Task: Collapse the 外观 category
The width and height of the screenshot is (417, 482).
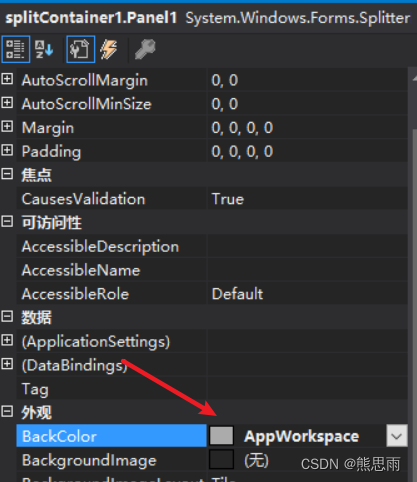Action: pyautogui.click(x=7, y=411)
